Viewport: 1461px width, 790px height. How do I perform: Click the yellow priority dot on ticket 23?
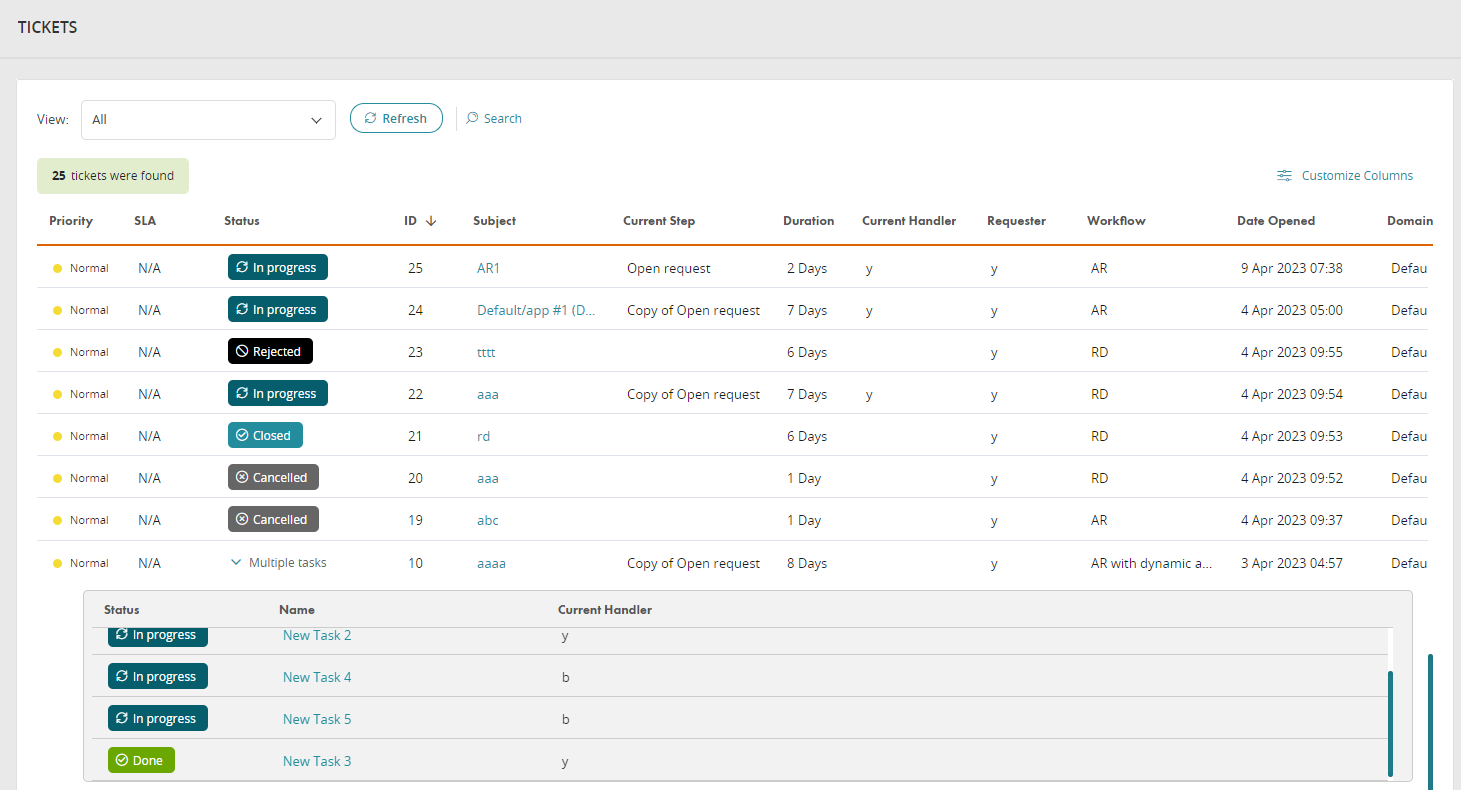(57, 352)
